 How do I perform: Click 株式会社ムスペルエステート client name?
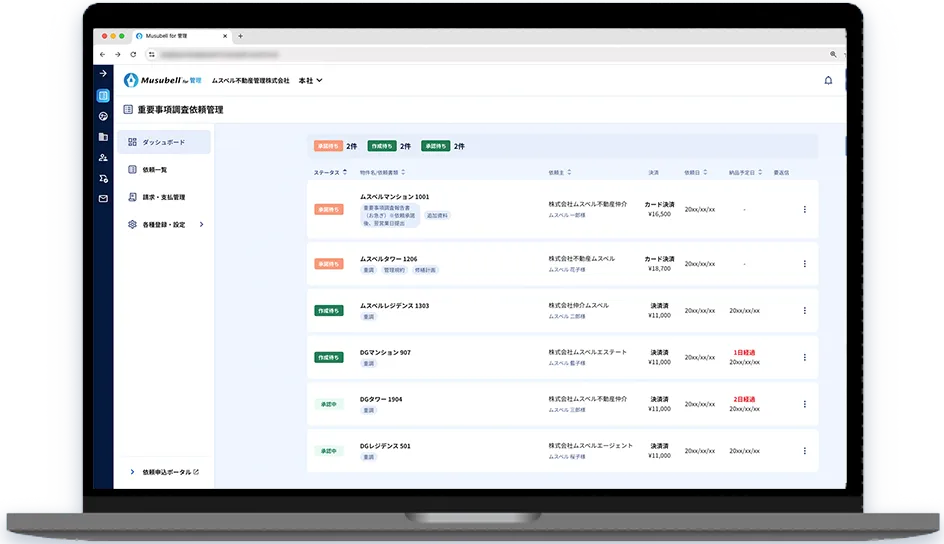coord(587,352)
